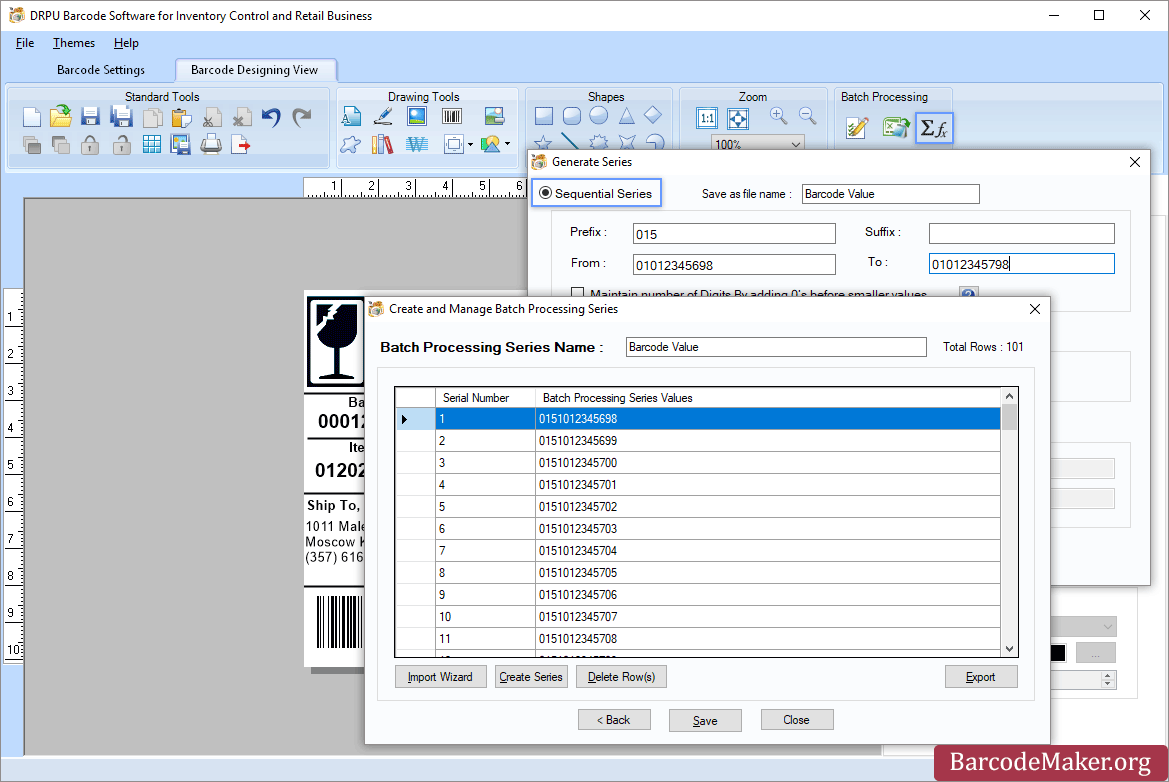Redo the last undone action
This screenshot has height=782, width=1169.
[x=301, y=117]
